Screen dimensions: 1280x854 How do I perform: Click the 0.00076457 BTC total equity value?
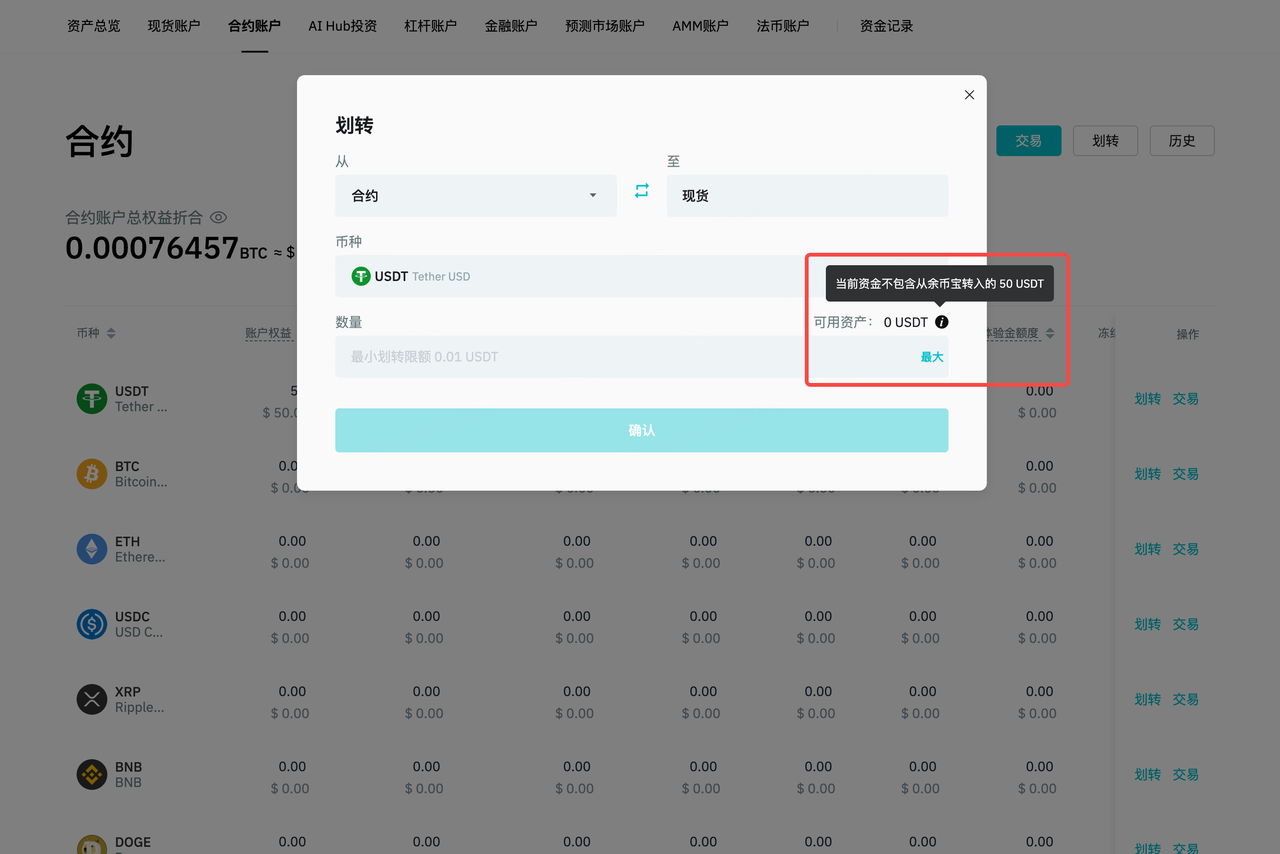166,247
